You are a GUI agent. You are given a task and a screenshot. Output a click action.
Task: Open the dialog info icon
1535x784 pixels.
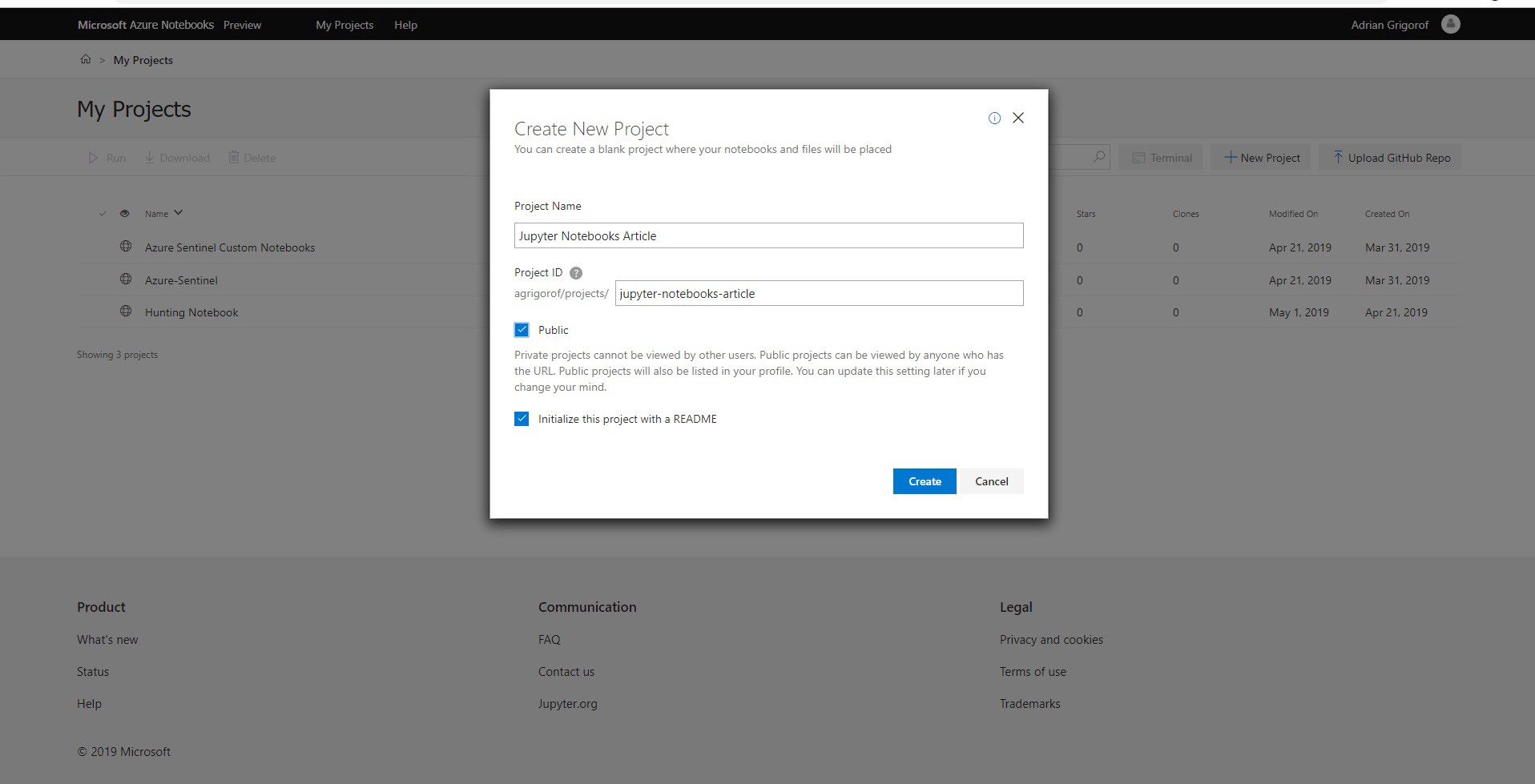[x=994, y=119]
